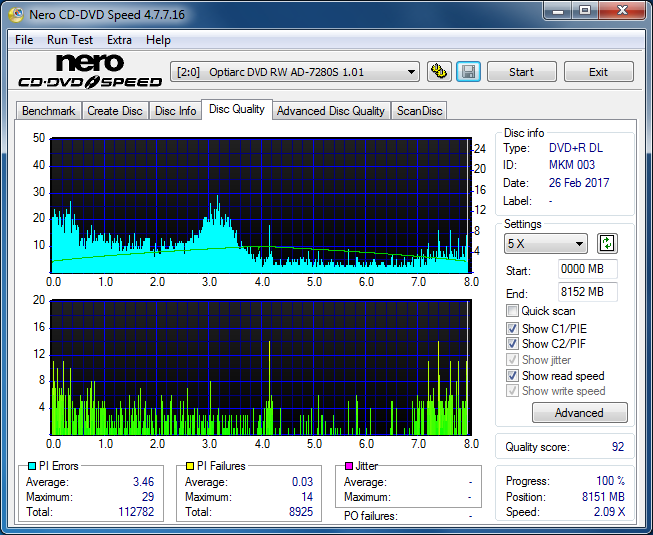Toggle Show C2/PIF checkbox
653x535 pixels.
pyautogui.click(x=512, y=344)
